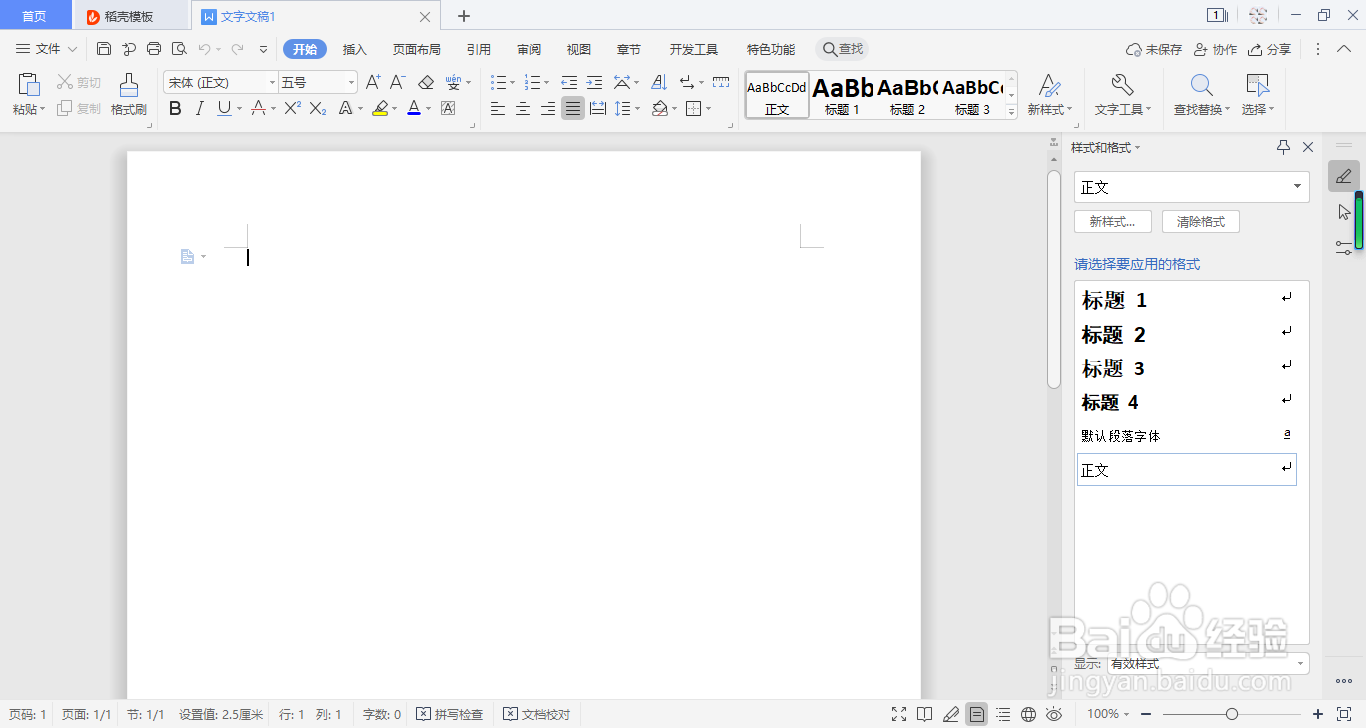This screenshot has width=1366, height=728.
Task: Toggle justify alignment button
Action: 573,109
